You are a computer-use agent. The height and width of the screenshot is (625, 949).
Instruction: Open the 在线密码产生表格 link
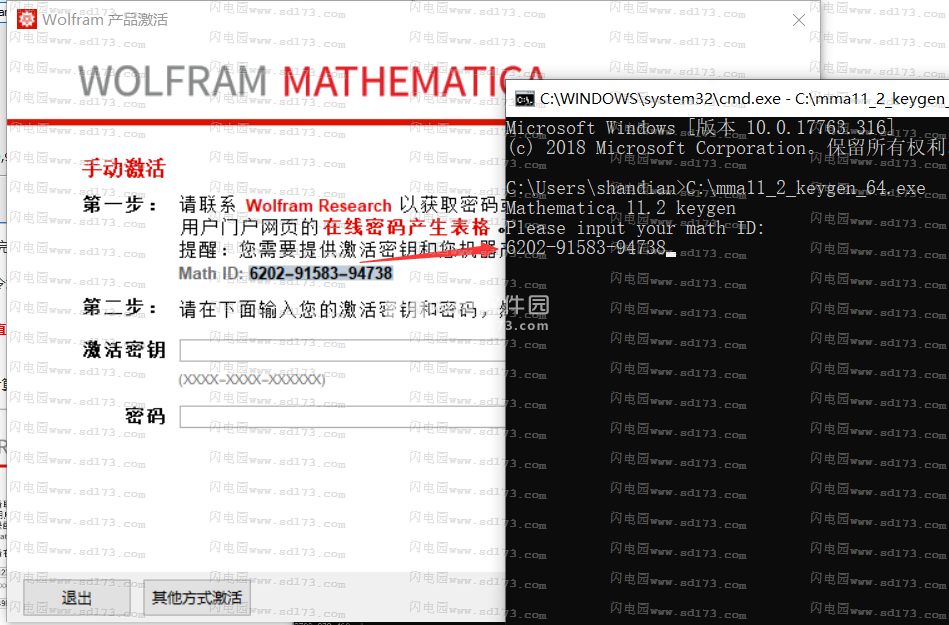pos(406,227)
